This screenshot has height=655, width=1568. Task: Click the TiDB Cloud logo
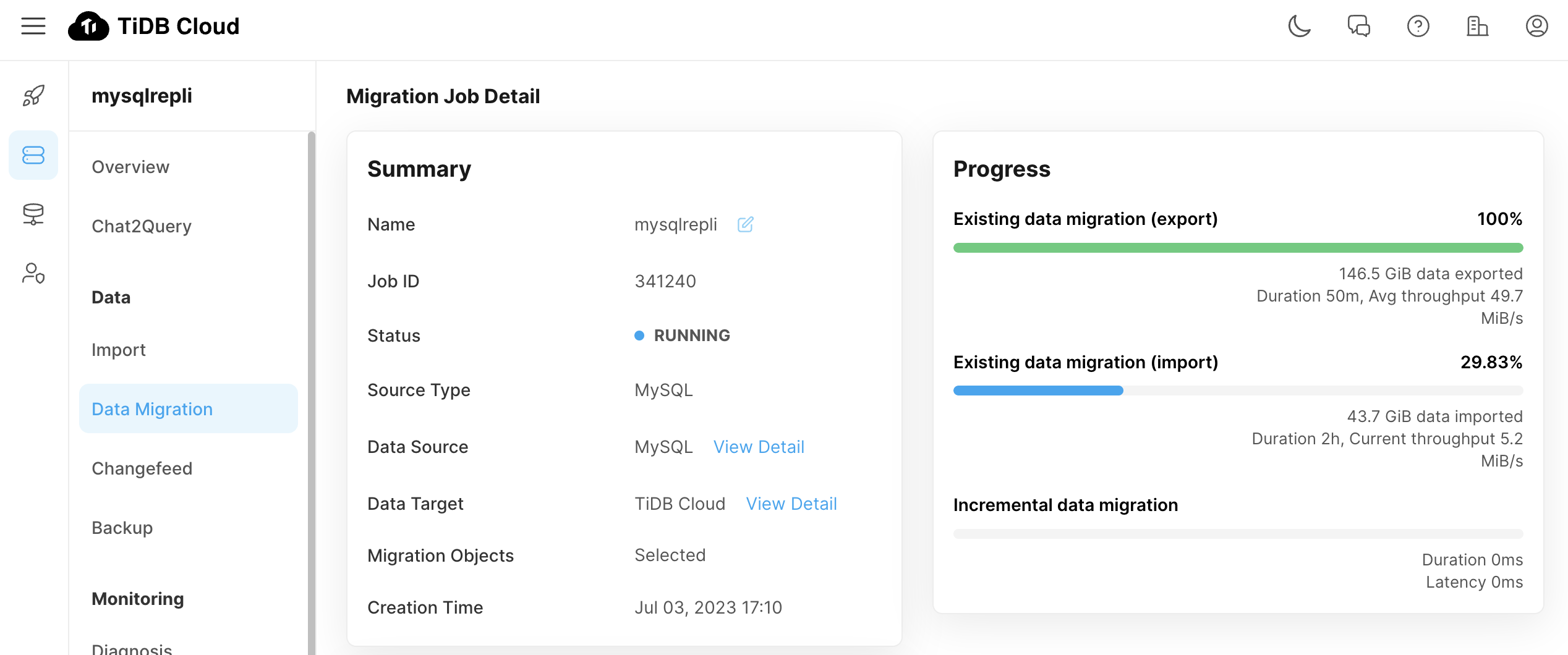click(x=153, y=27)
